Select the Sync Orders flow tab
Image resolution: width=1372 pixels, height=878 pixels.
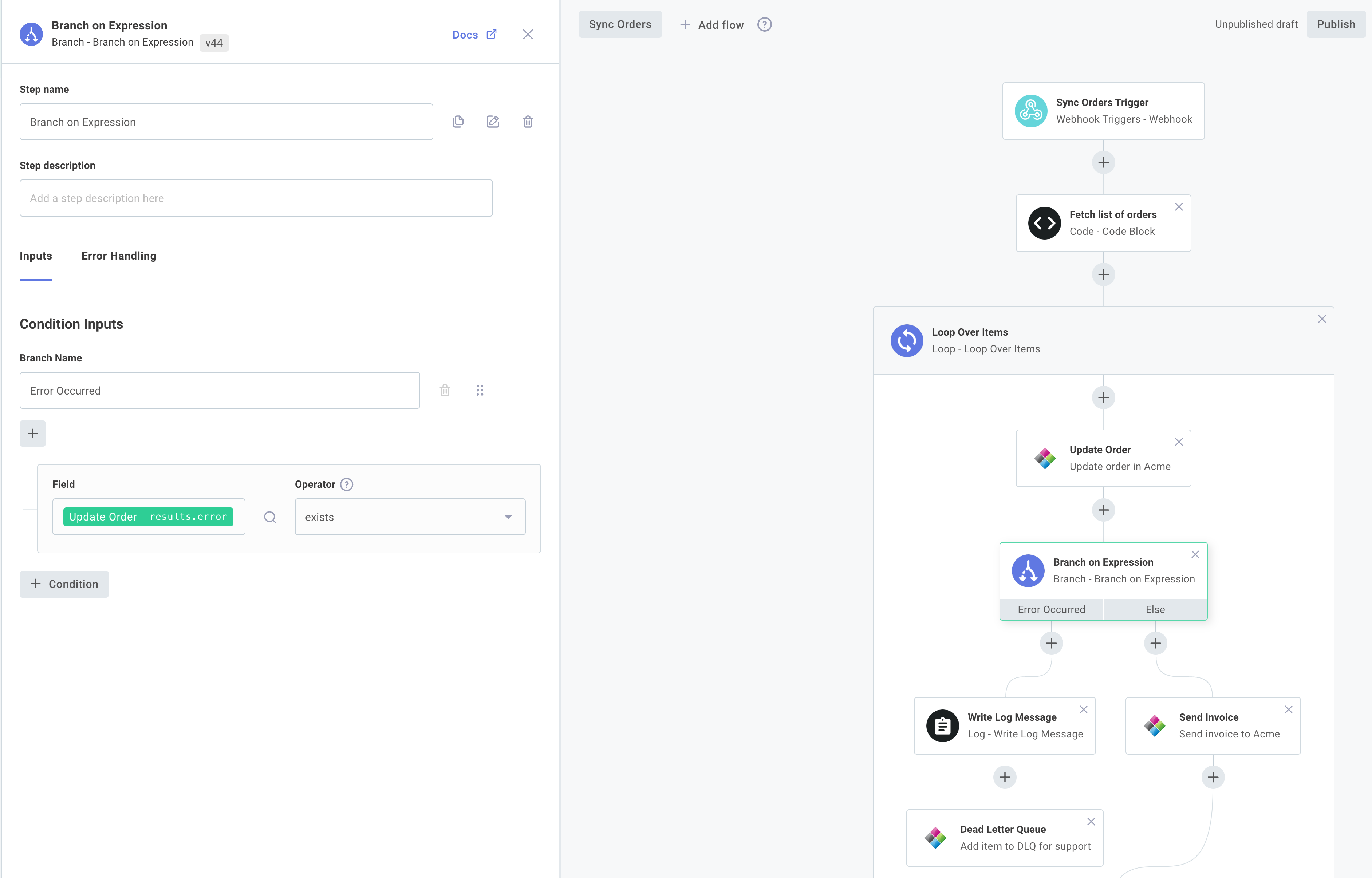pos(620,24)
